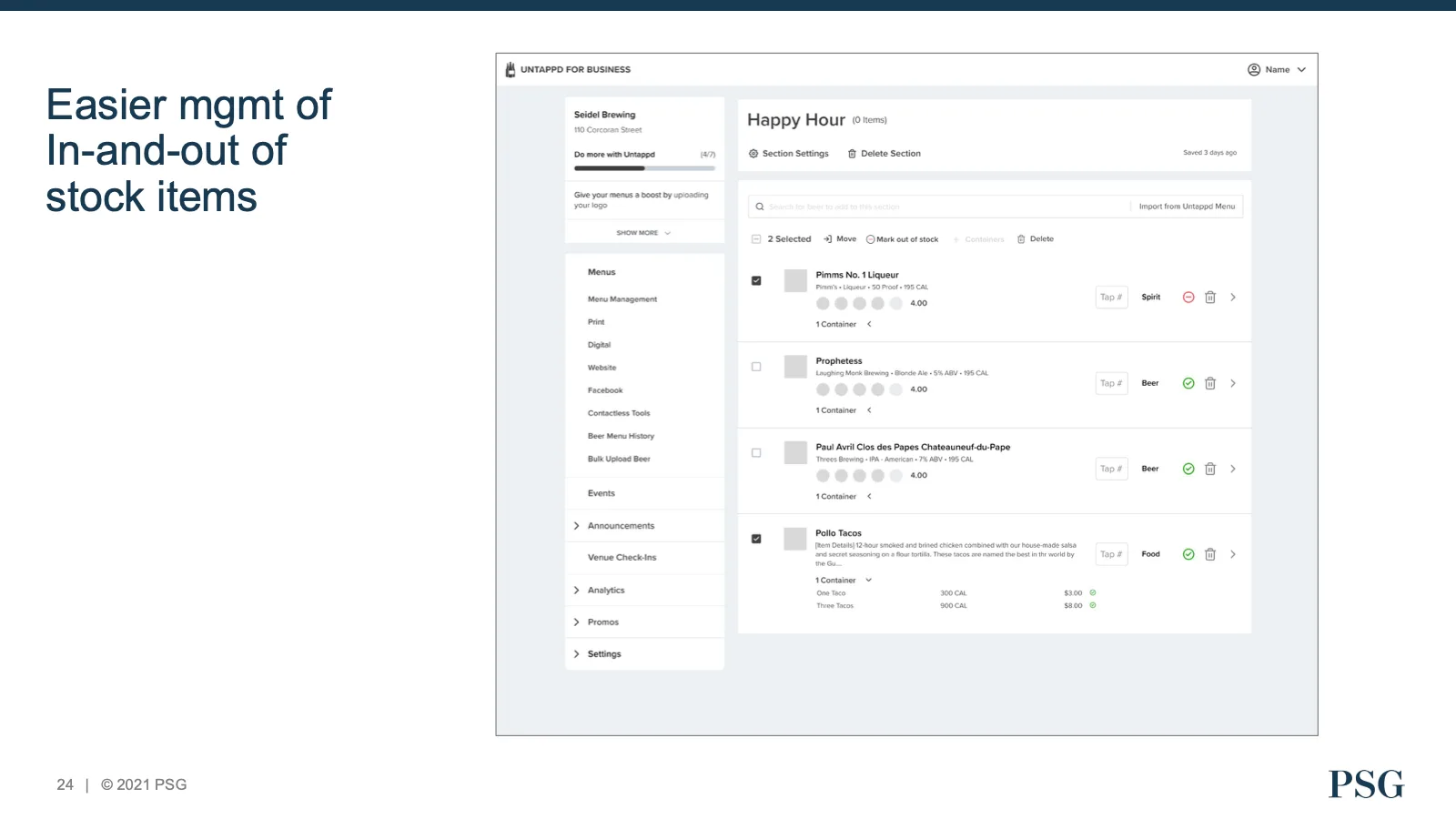Open Facebook in Menus sidebar

605,390
